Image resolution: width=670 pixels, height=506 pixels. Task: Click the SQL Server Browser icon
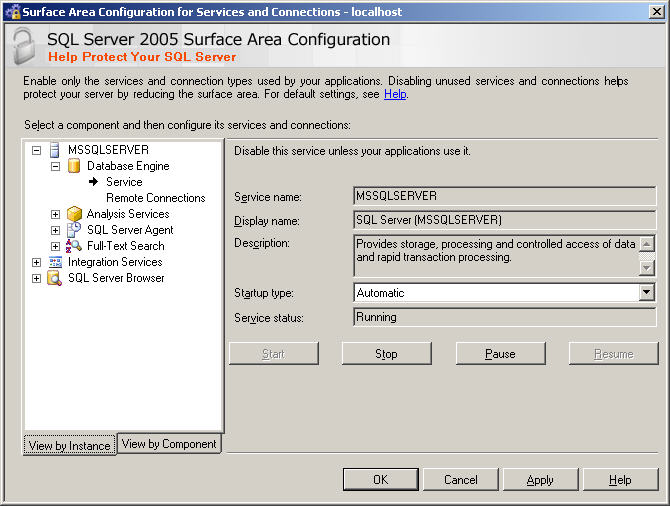click(54, 278)
